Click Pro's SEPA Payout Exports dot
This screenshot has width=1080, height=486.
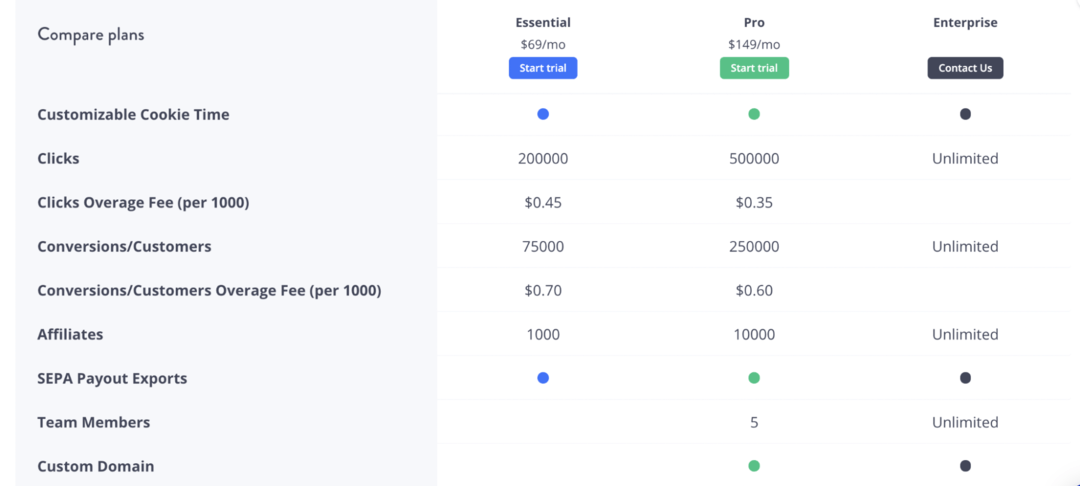(754, 378)
